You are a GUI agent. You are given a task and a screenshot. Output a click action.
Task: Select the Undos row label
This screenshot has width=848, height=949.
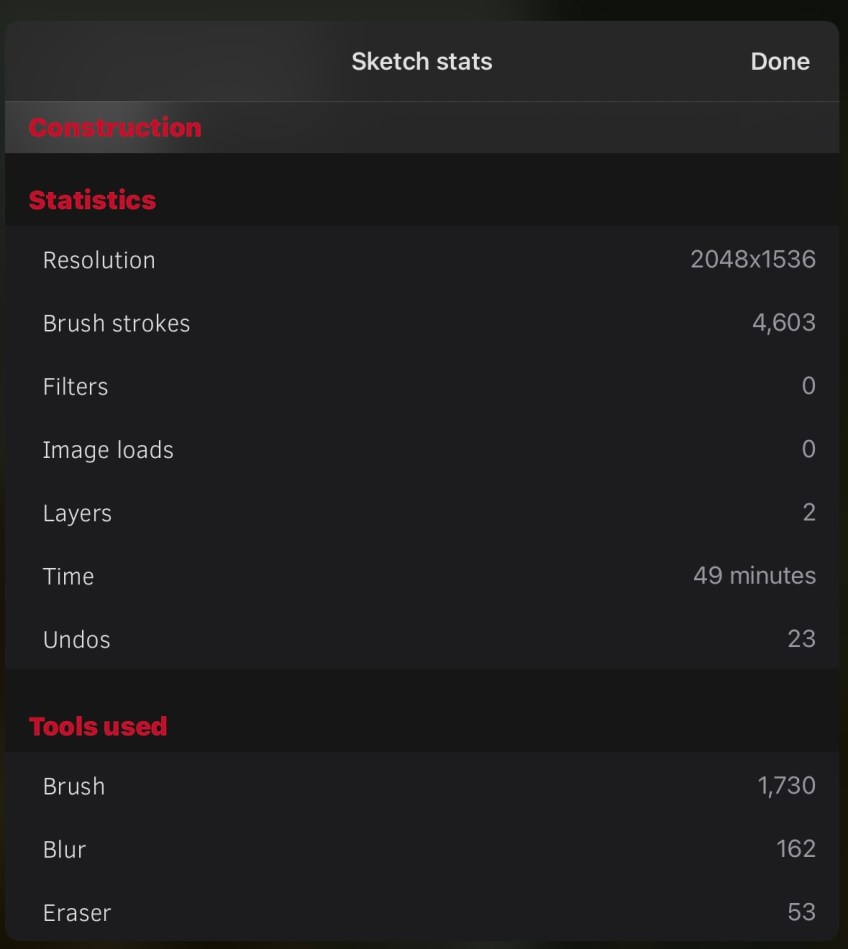pyautogui.click(x=76, y=639)
